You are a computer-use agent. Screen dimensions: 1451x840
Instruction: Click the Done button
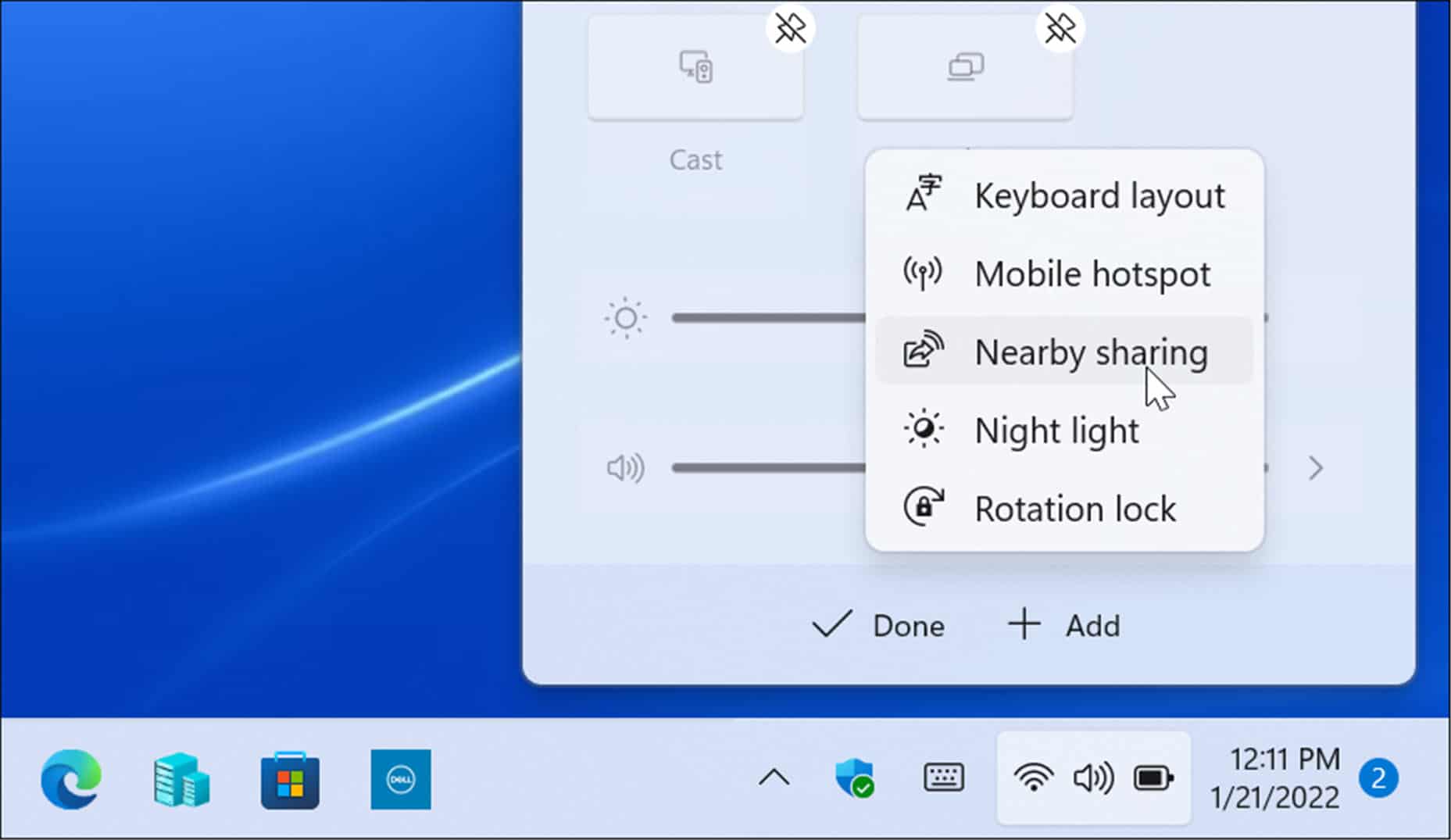[x=879, y=625]
